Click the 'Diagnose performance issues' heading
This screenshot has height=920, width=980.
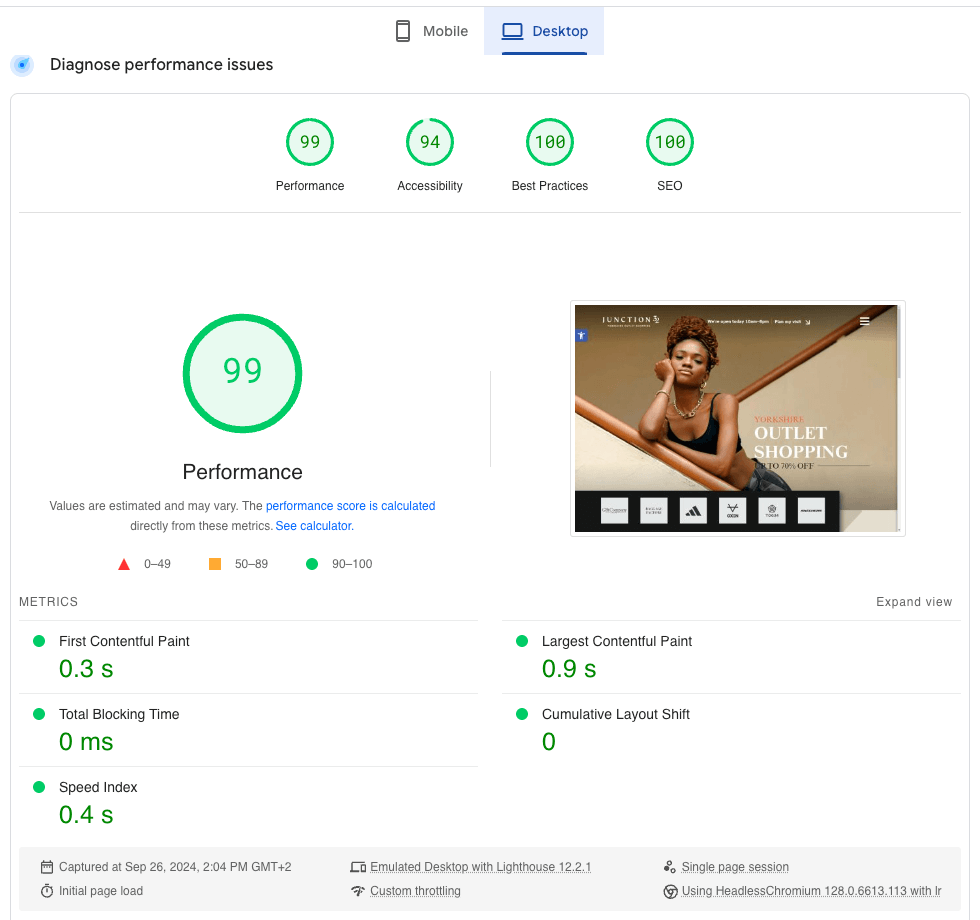pos(161,64)
